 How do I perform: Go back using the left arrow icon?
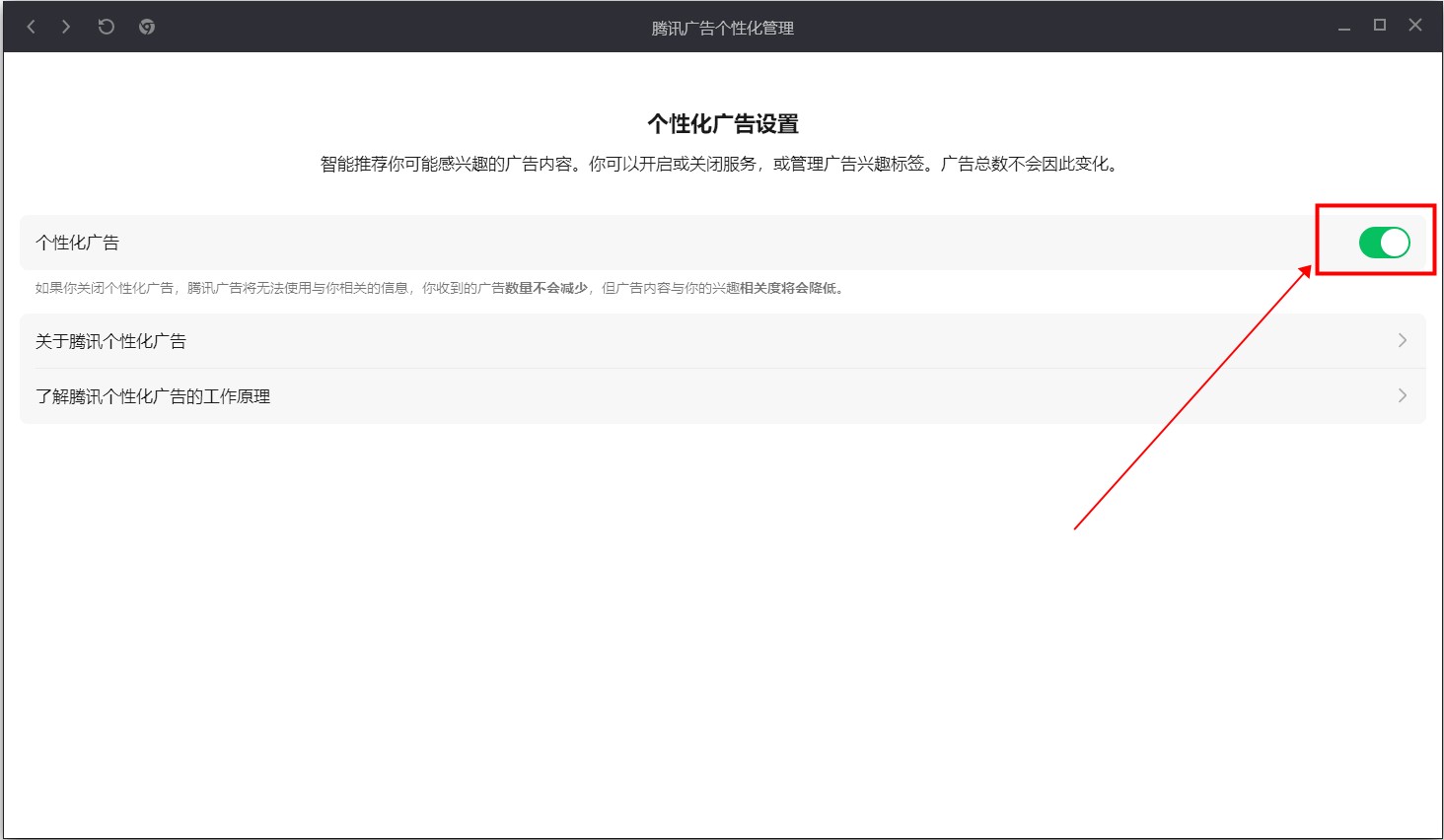pos(32,27)
